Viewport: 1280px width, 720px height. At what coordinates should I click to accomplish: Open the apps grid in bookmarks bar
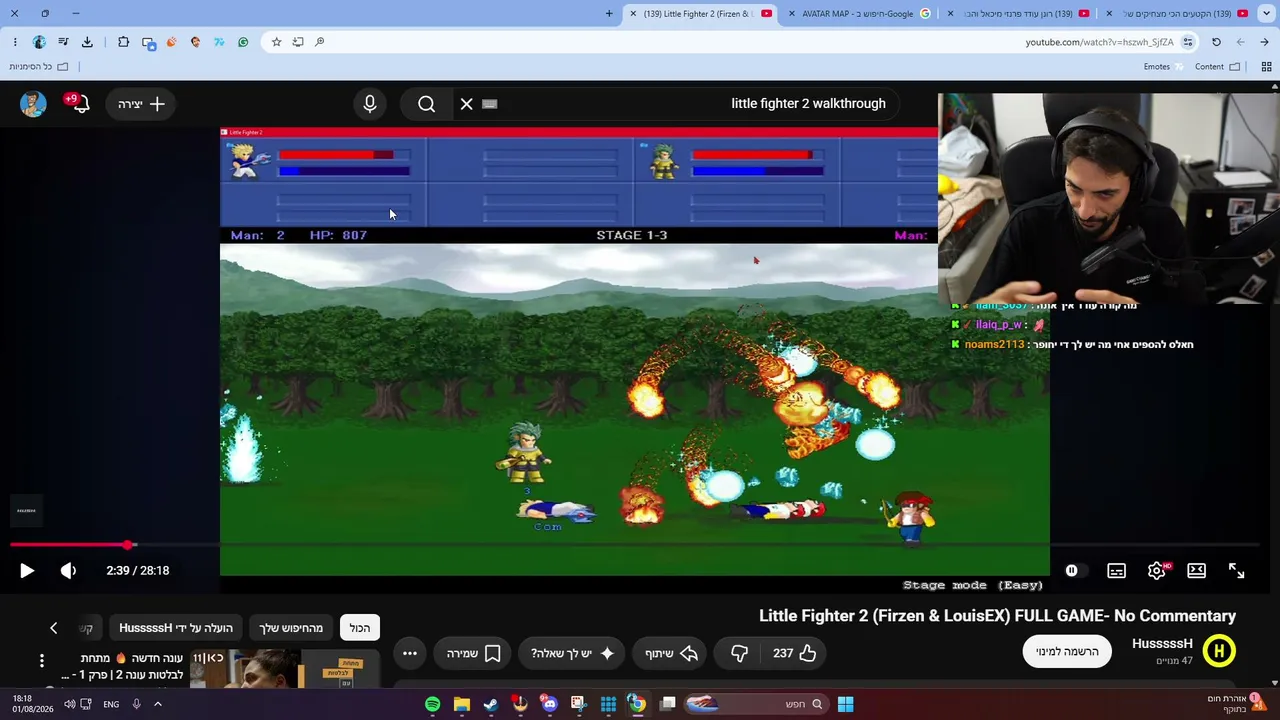point(1266,67)
